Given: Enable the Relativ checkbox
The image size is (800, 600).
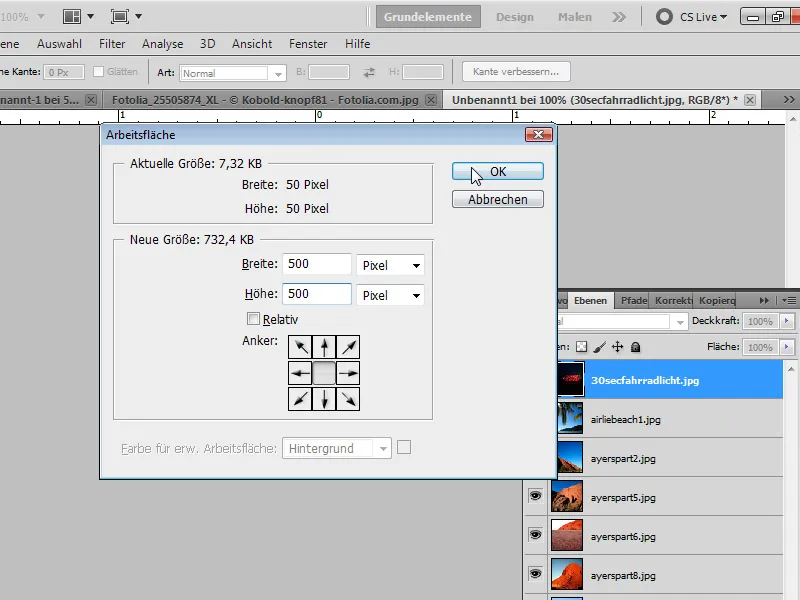Looking at the screenshot, I should pyautogui.click(x=253, y=319).
